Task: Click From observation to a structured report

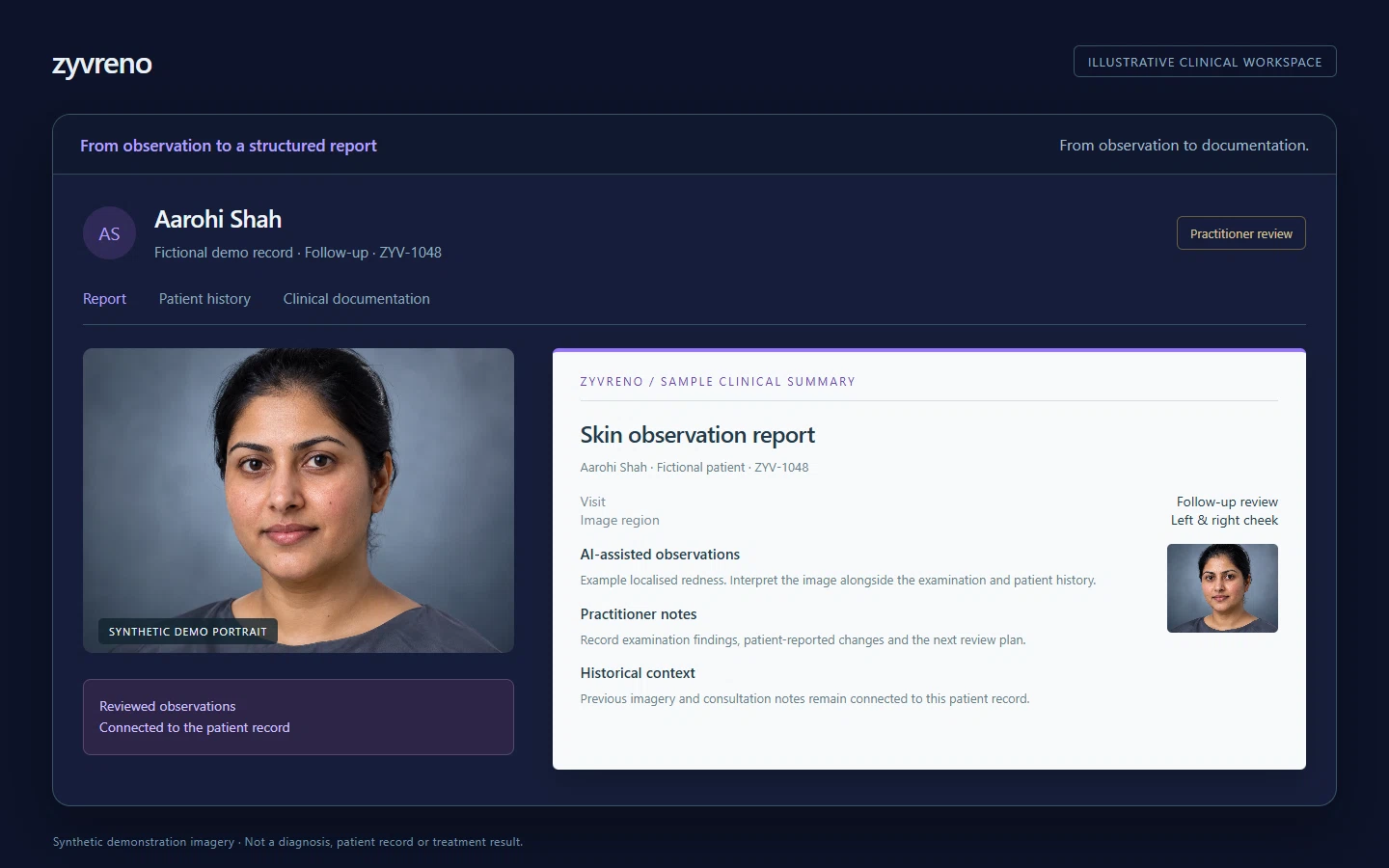Action: pos(229,146)
